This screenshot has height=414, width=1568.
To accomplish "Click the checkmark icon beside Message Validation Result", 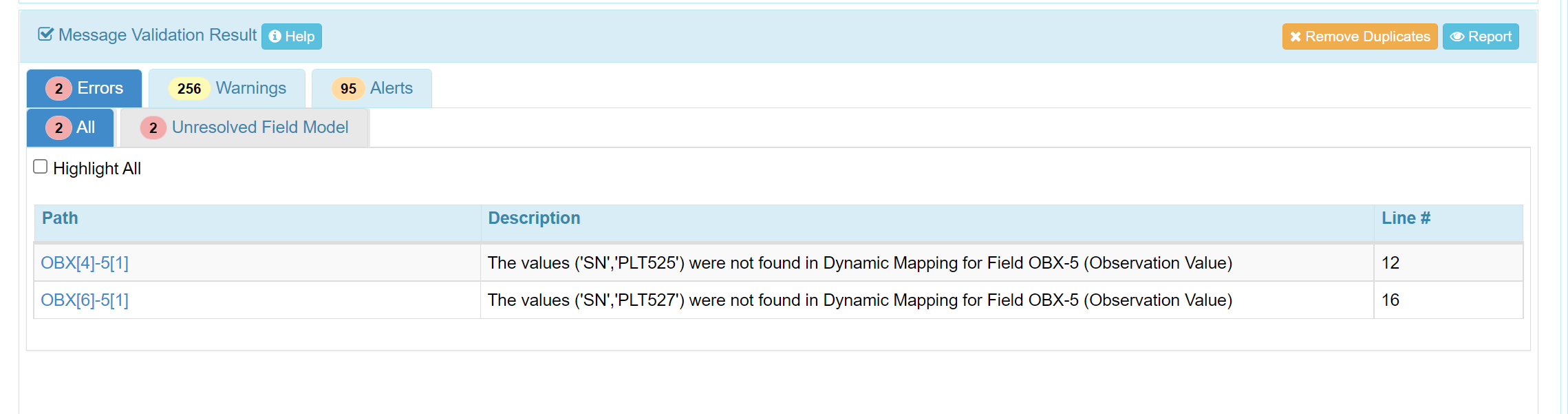I will [44, 32].
